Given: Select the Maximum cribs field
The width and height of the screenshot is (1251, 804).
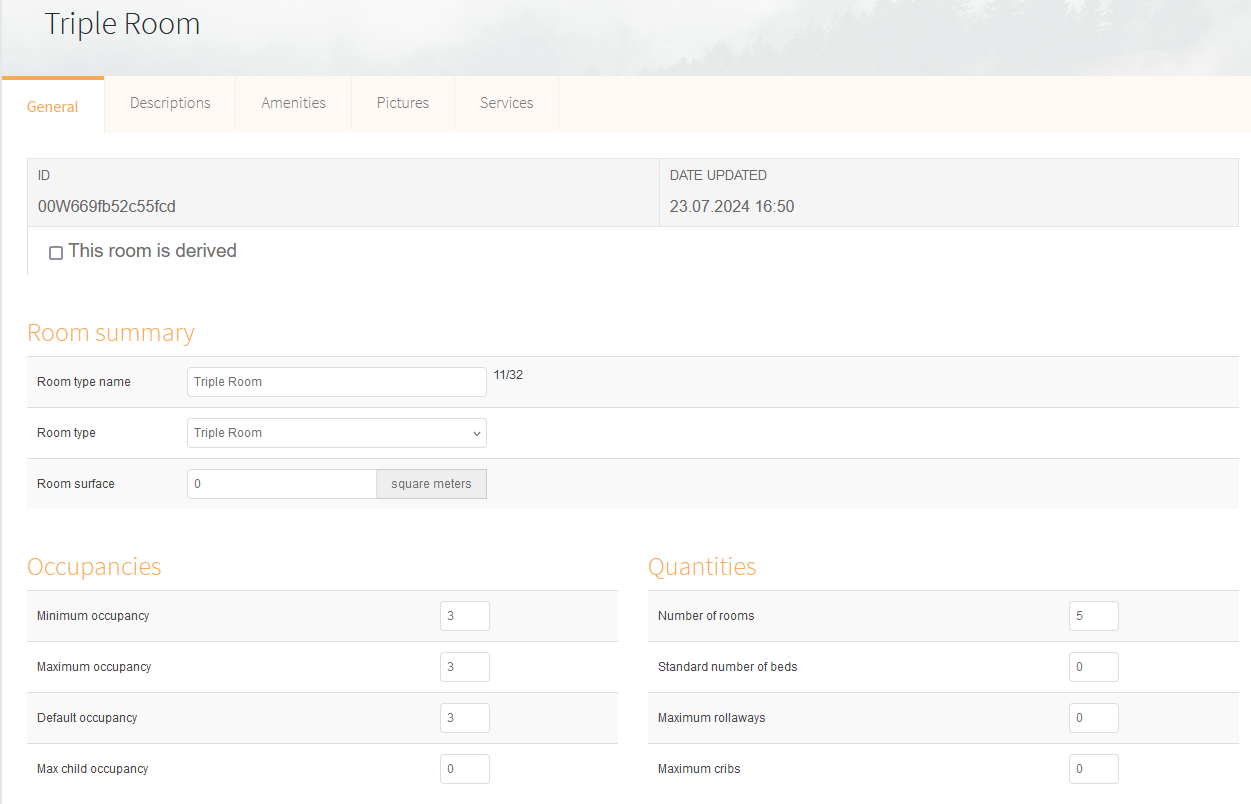Looking at the screenshot, I should click(x=1093, y=769).
